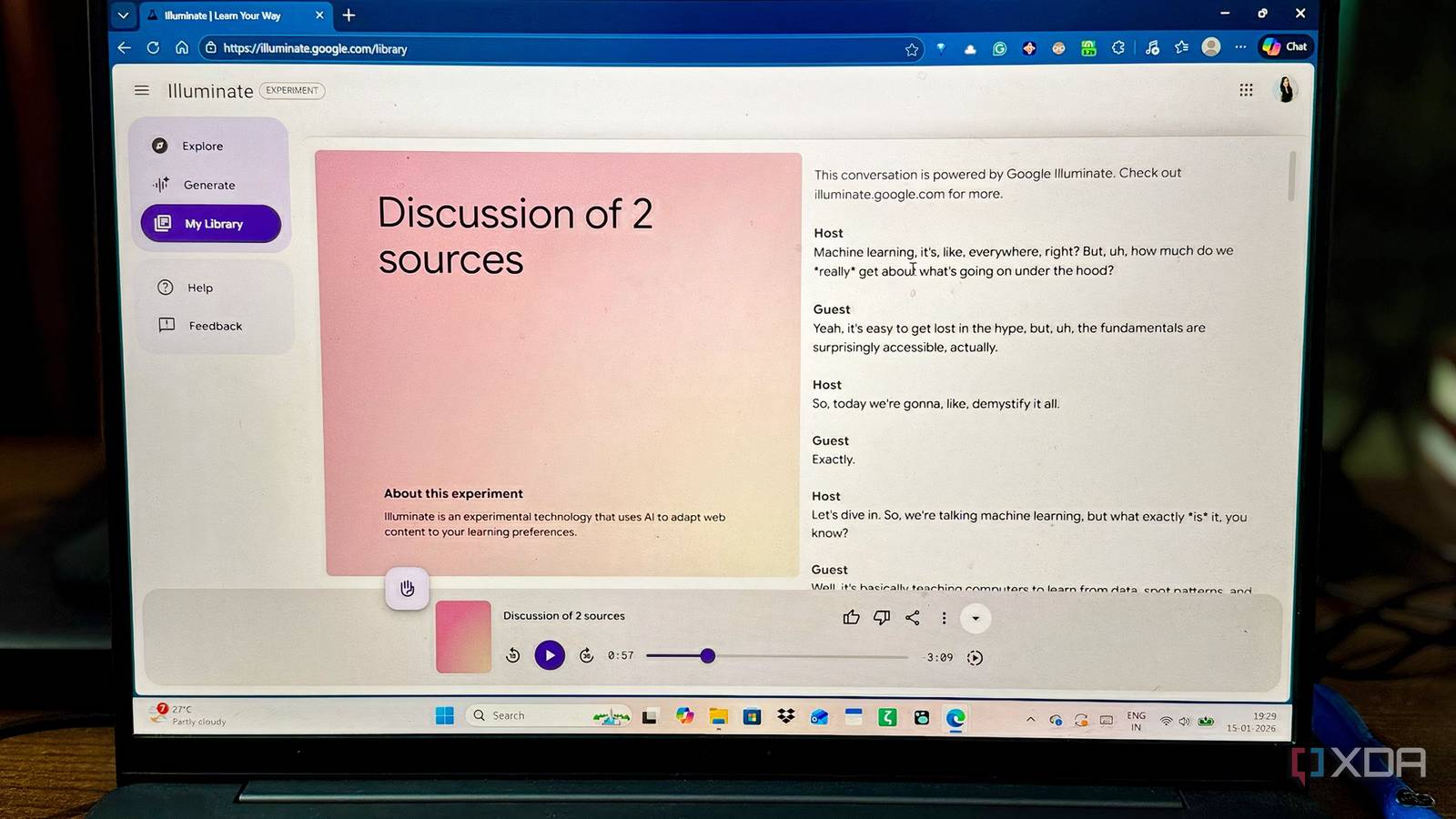The image size is (1456, 819).
Task: Click the audio progress slider knob
Action: pyautogui.click(x=708, y=656)
